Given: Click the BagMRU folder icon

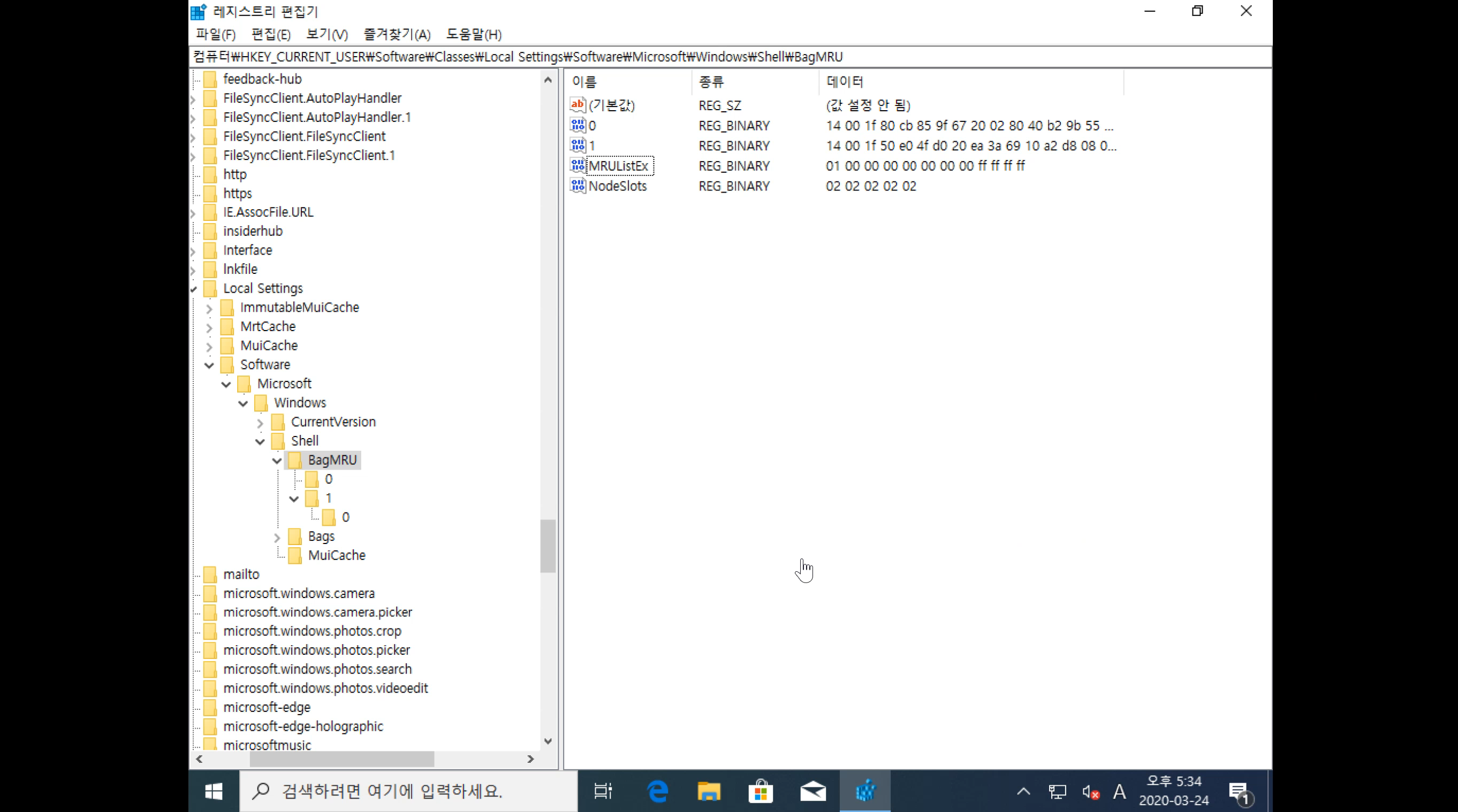Looking at the screenshot, I should pyautogui.click(x=295, y=459).
